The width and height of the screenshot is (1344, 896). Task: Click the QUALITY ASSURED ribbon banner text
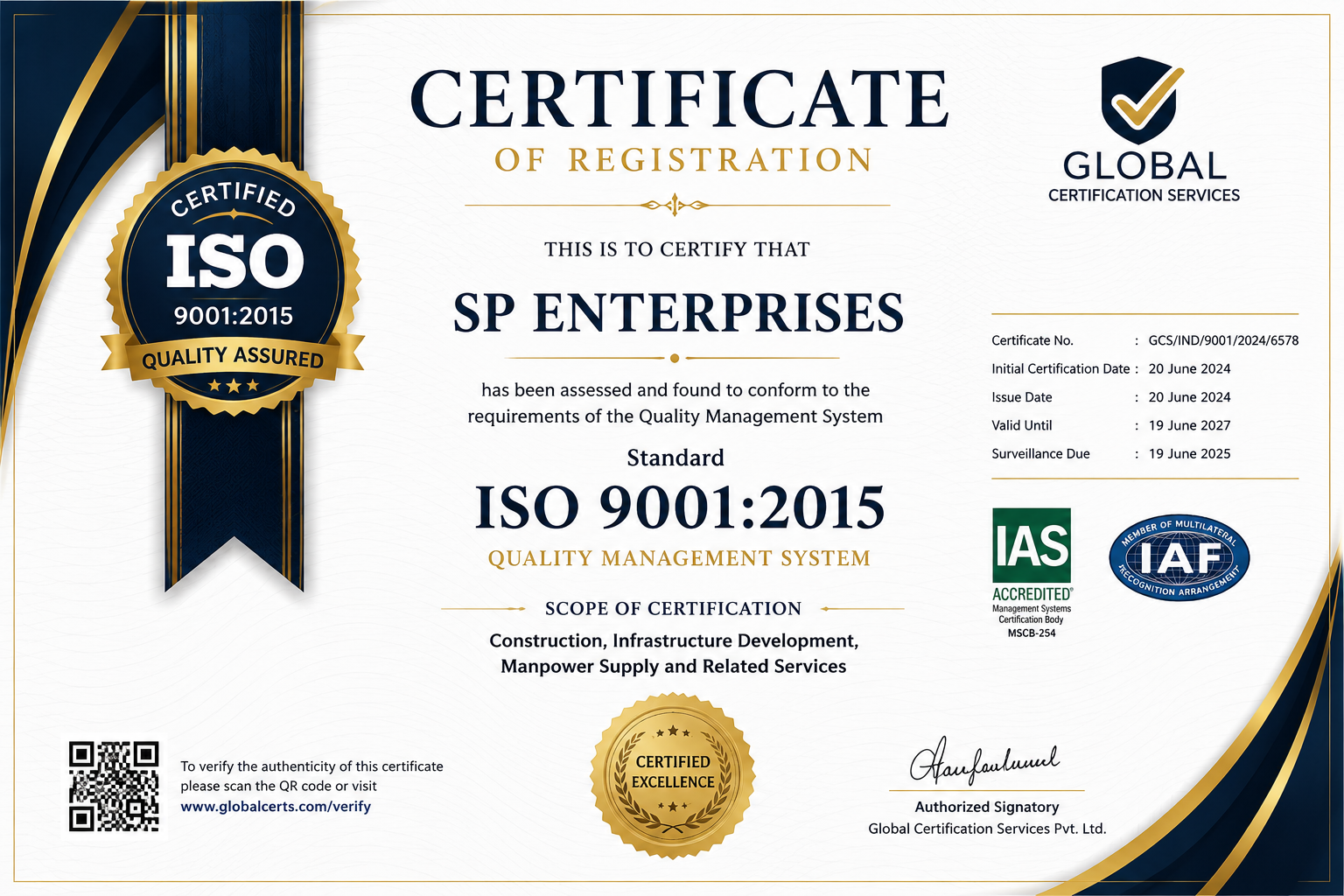point(233,357)
